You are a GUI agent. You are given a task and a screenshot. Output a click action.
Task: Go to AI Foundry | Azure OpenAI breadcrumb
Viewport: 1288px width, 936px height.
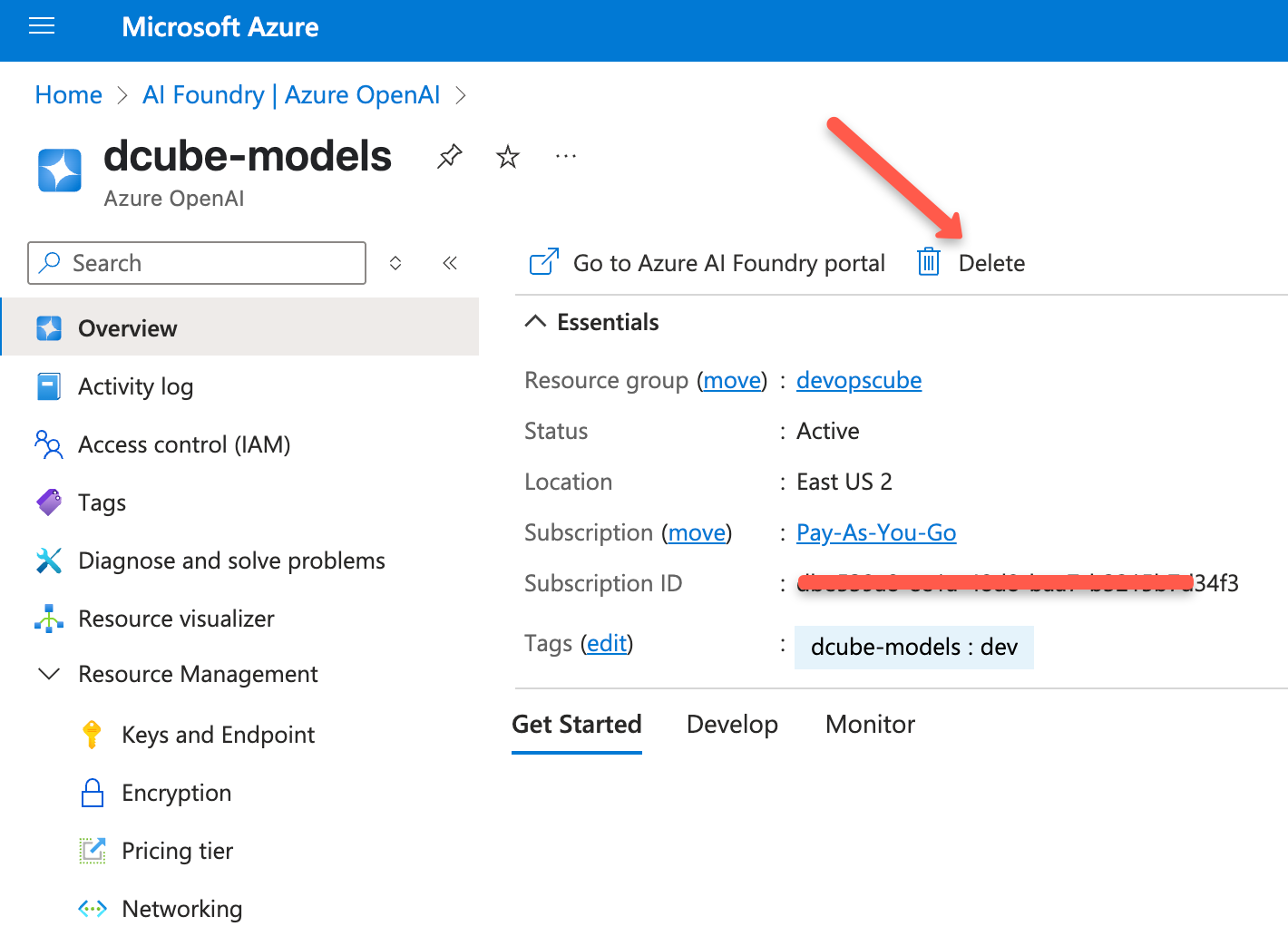coord(291,94)
